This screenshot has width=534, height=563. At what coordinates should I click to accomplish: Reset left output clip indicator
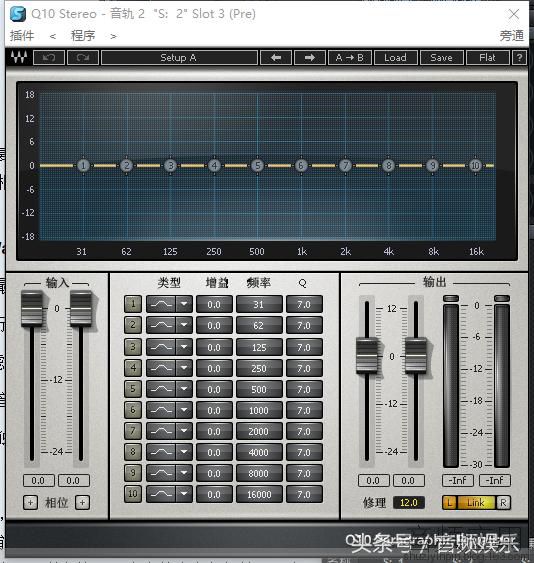click(x=451, y=298)
